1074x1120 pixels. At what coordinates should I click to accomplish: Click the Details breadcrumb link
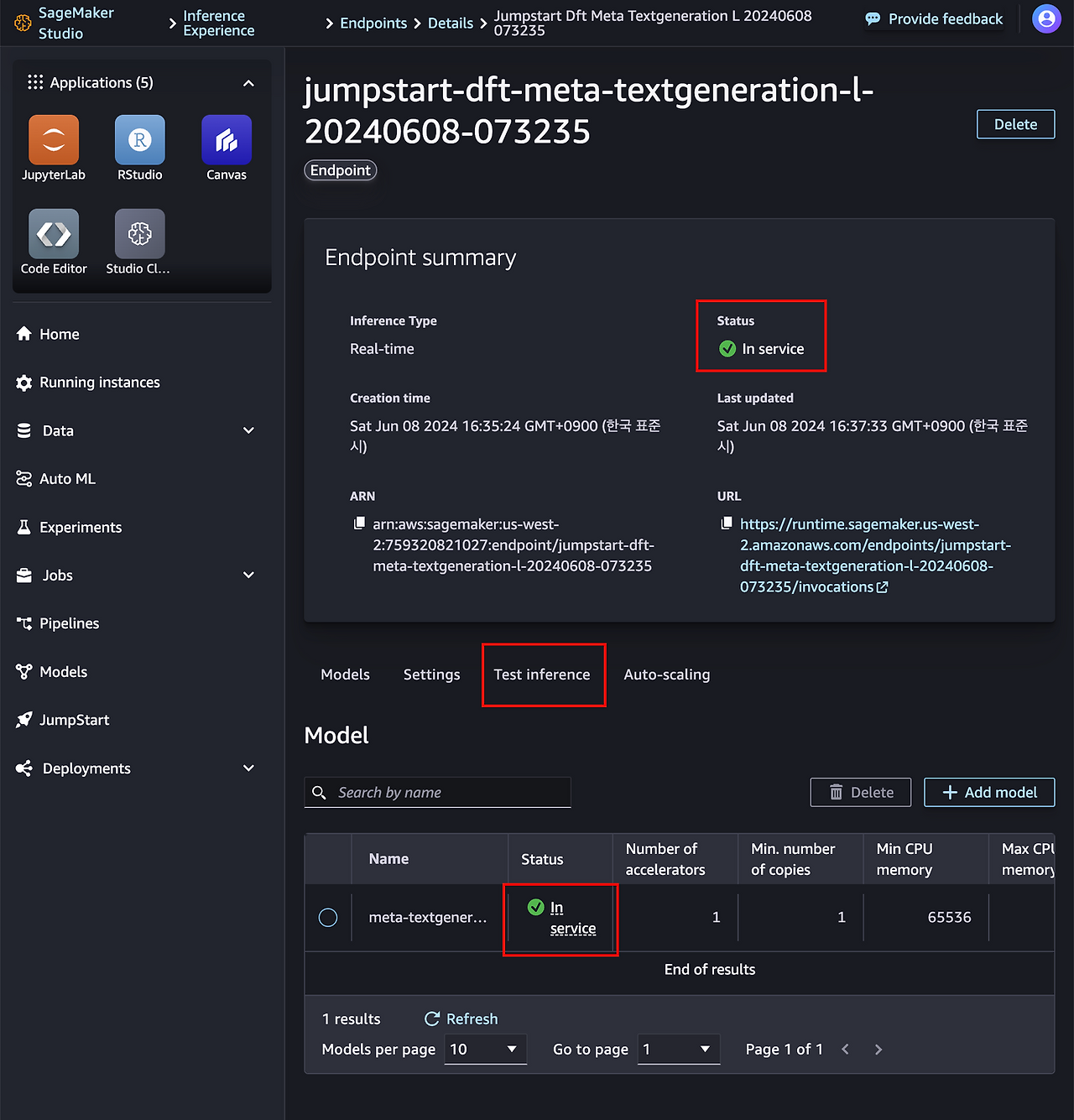(451, 23)
